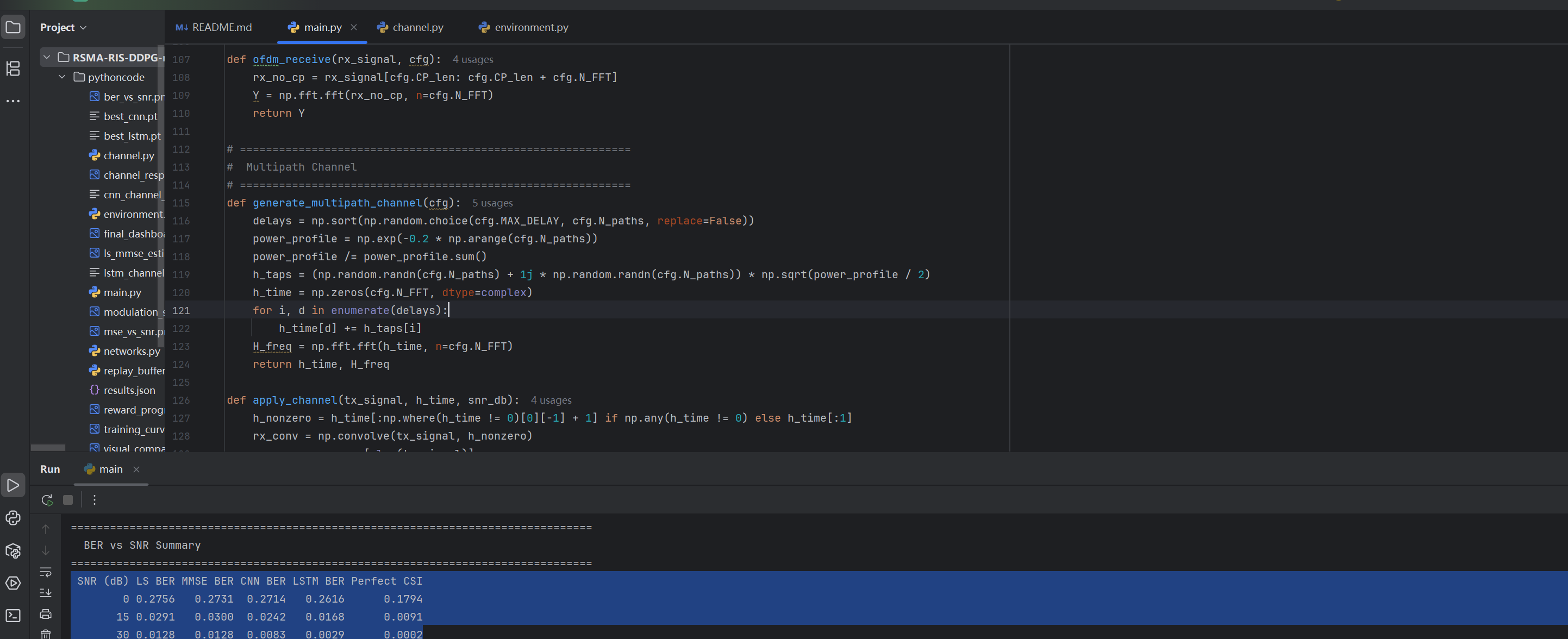Viewport: 1568px width, 639px height.
Task: Click the ofdm_receive function name
Action: [291, 60]
